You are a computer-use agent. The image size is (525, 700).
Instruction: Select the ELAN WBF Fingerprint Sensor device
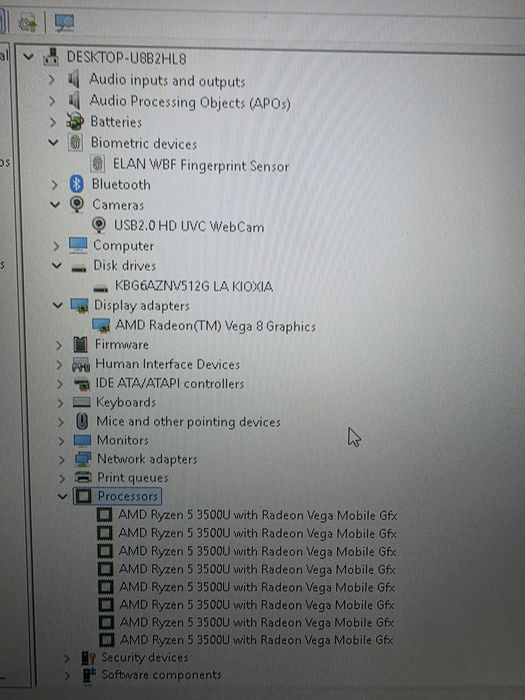201,165
